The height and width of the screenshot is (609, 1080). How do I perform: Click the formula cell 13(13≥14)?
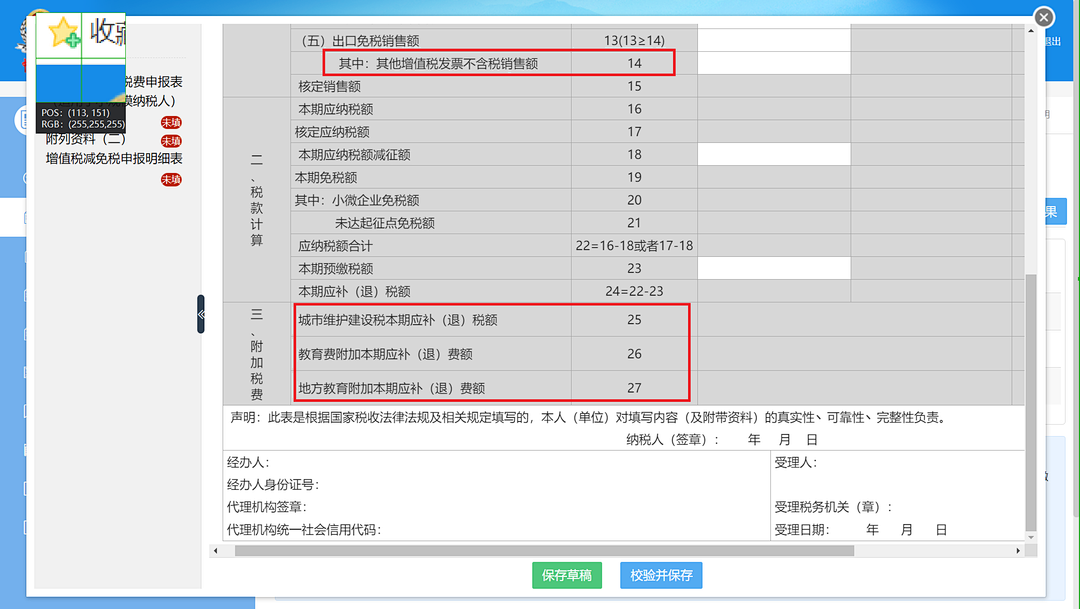click(x=634, y=41)
